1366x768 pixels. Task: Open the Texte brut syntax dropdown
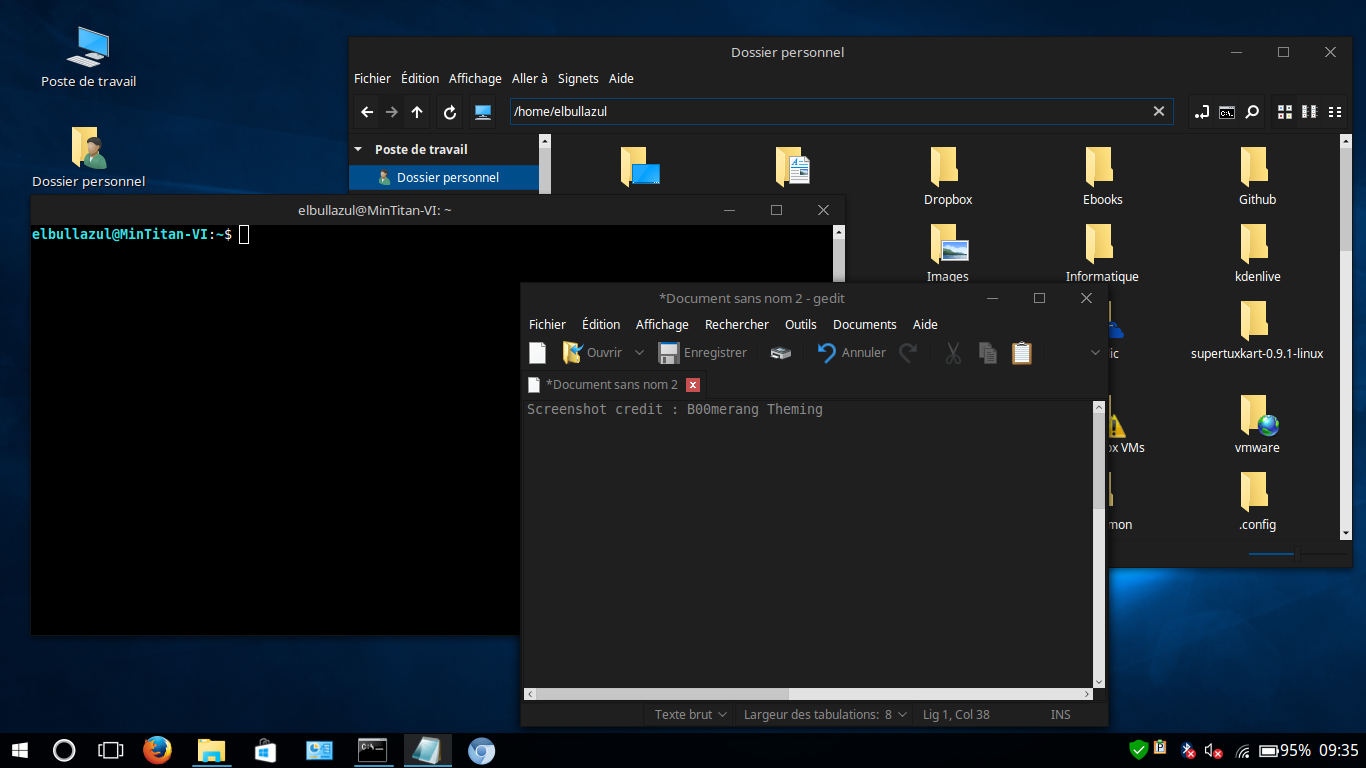pos(689,714)
